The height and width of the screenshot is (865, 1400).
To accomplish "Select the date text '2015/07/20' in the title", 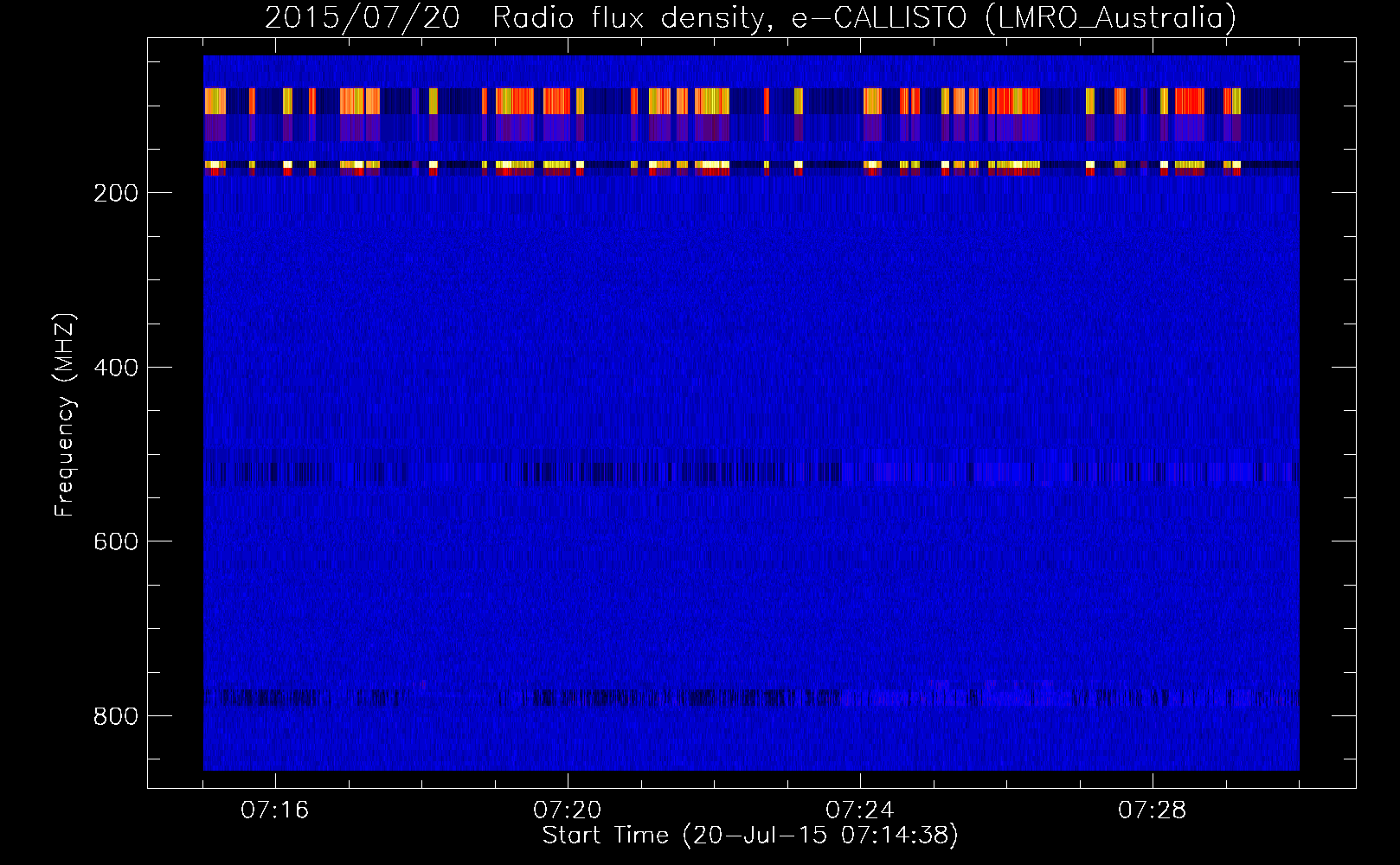I will pos(363,17).
